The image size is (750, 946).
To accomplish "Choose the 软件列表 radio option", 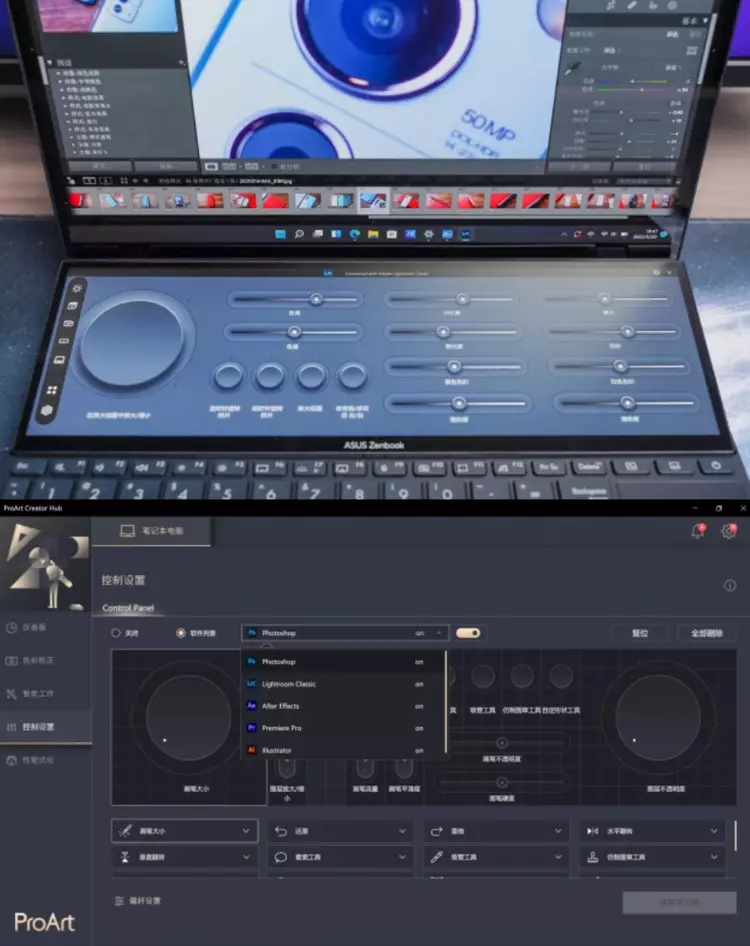I will click(x=180, y=633).
